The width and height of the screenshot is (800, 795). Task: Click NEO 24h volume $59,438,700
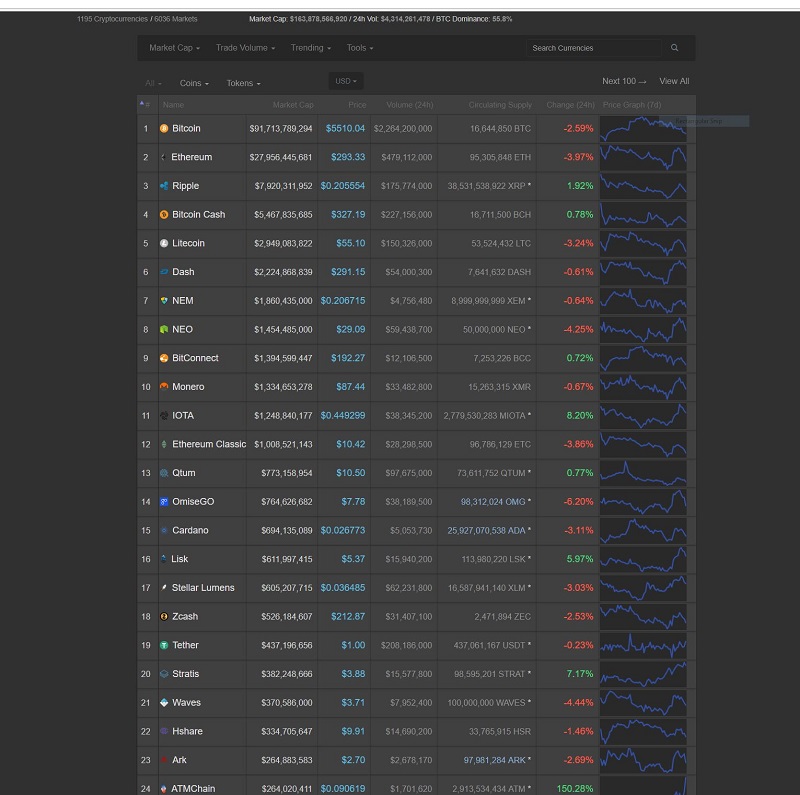click(x=409, y=330)
